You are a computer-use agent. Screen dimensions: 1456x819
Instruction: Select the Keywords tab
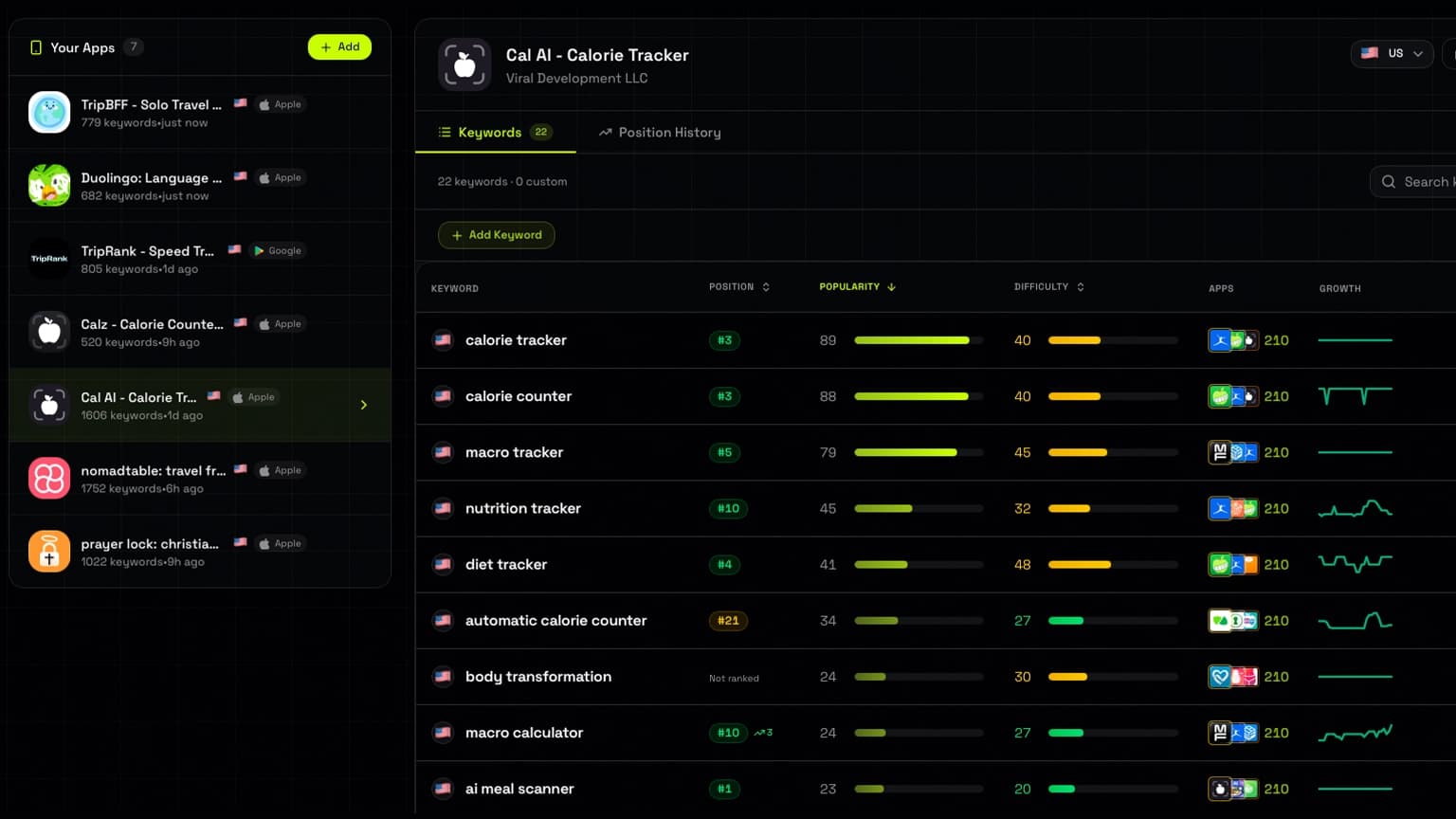point(495,133)
